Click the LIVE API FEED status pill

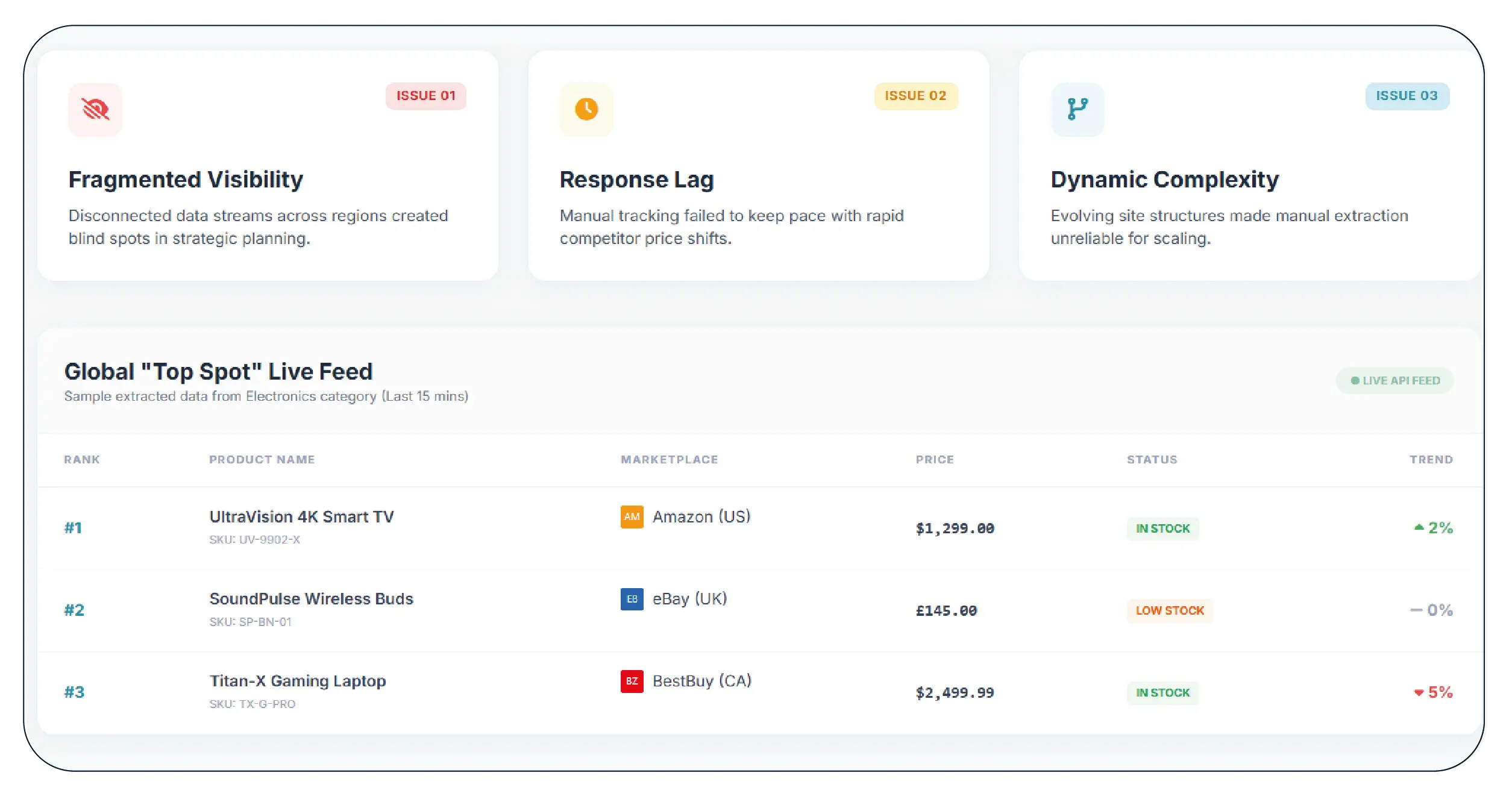tap(1394, 381)
